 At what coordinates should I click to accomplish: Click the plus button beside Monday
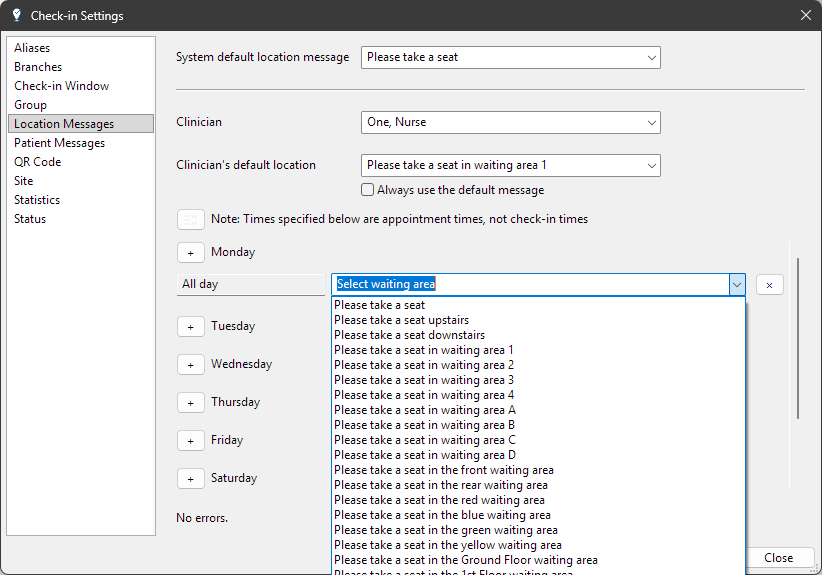coord(190,252)
